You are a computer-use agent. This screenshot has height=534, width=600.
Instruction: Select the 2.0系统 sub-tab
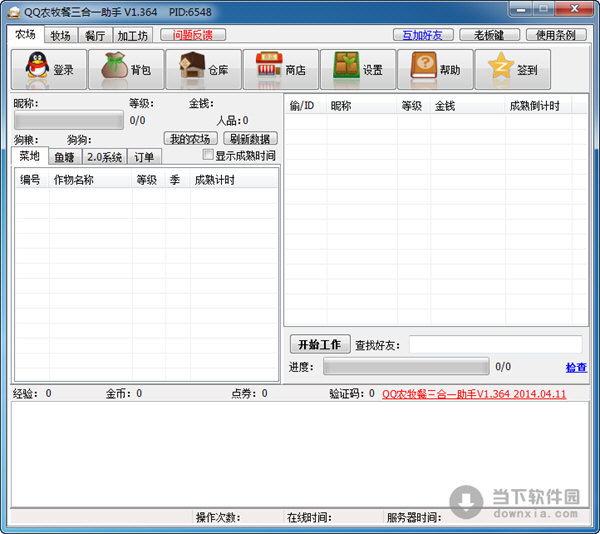pos(104,157)
